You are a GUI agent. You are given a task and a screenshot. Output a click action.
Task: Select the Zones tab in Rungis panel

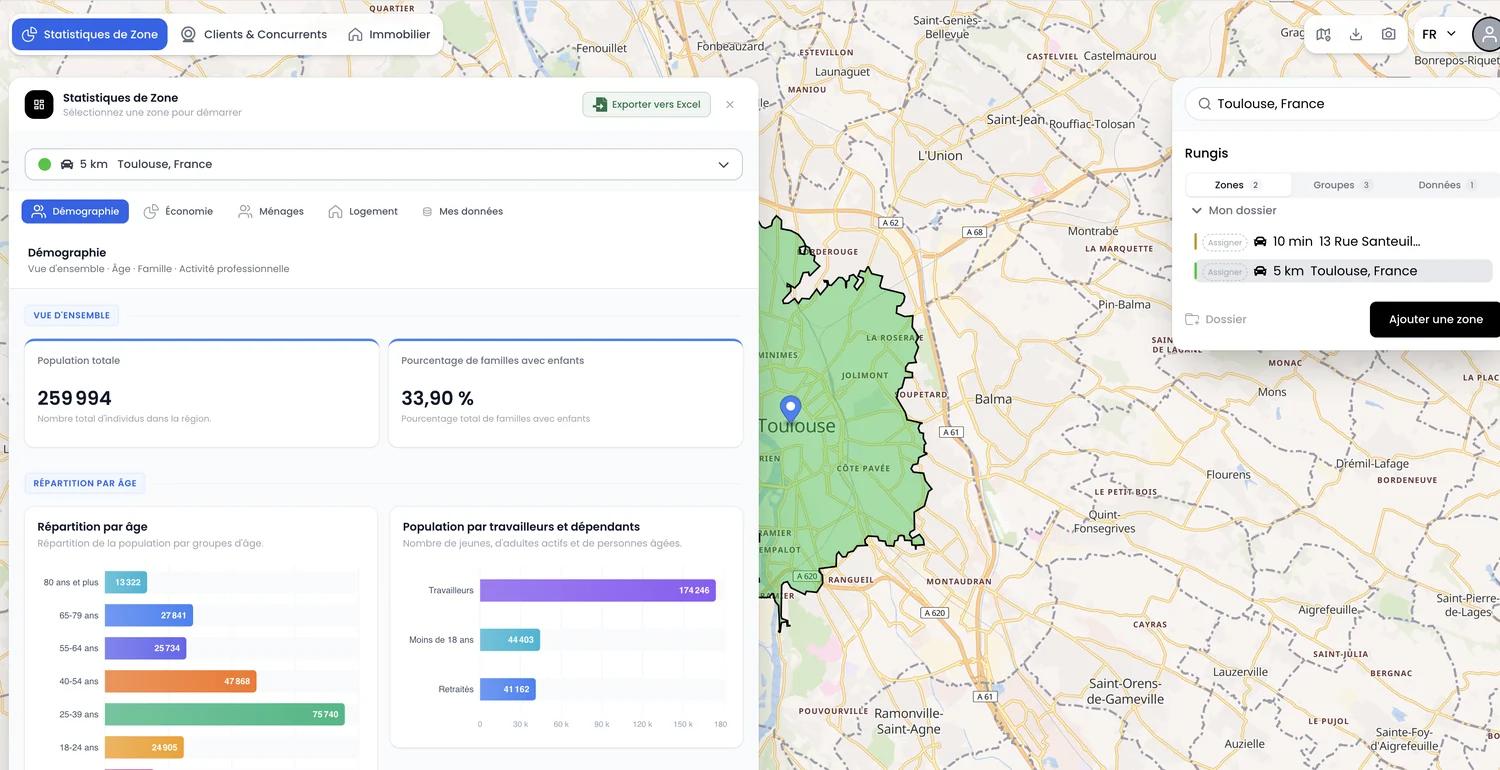1238,185
